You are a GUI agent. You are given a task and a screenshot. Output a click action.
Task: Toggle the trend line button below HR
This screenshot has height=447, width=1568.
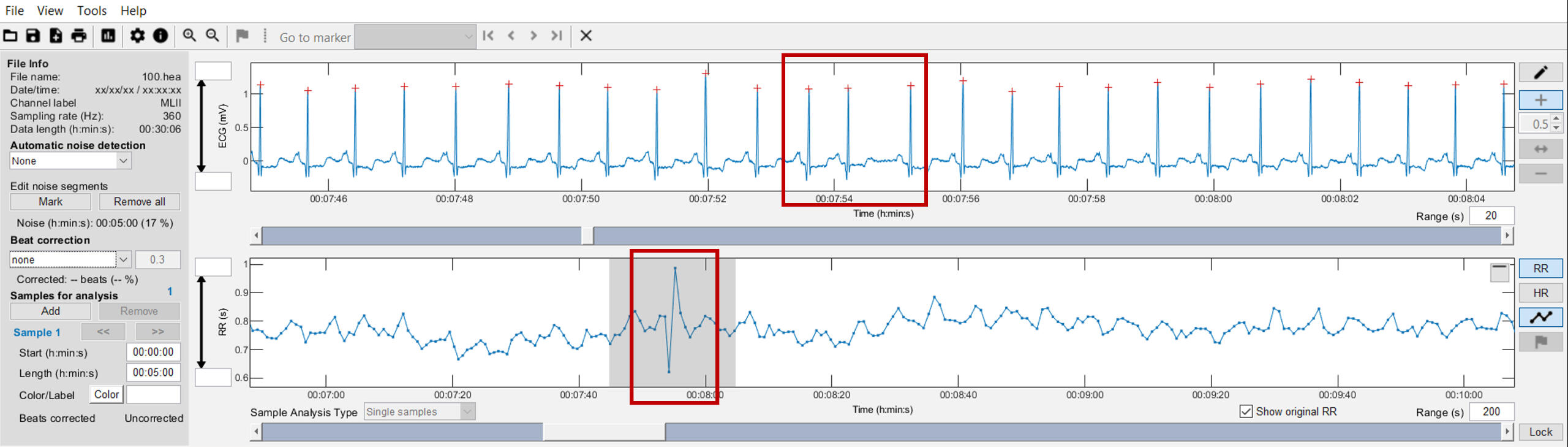click(x=1540, y=317)
